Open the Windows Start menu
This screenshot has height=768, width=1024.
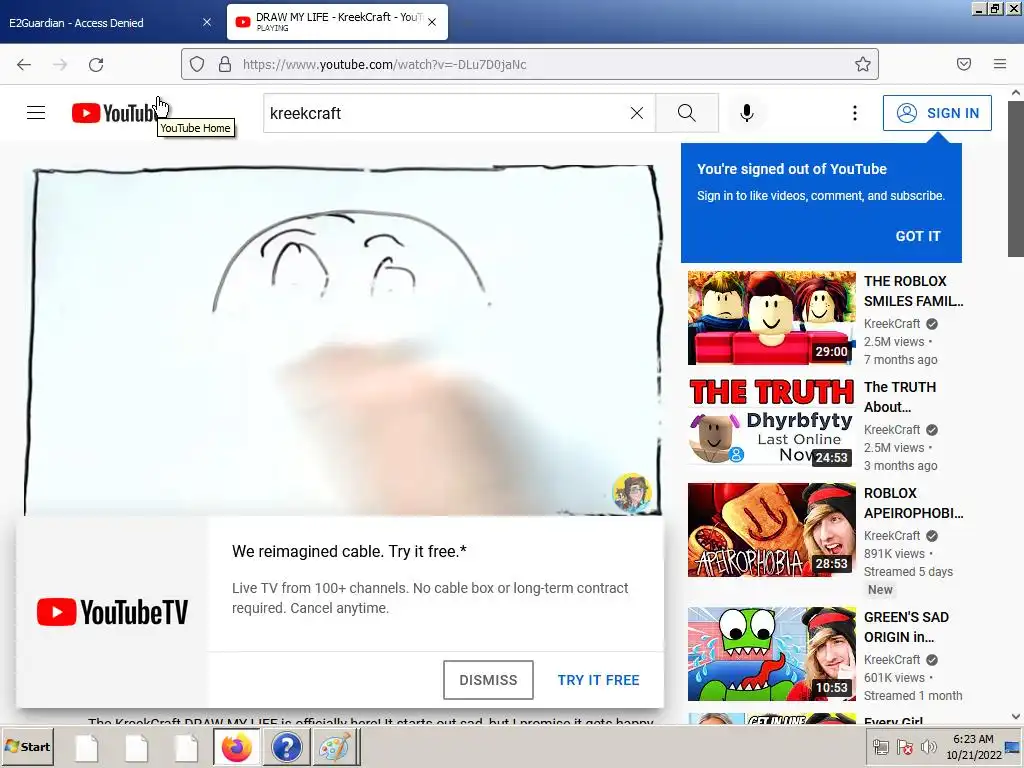click(27, 746)
